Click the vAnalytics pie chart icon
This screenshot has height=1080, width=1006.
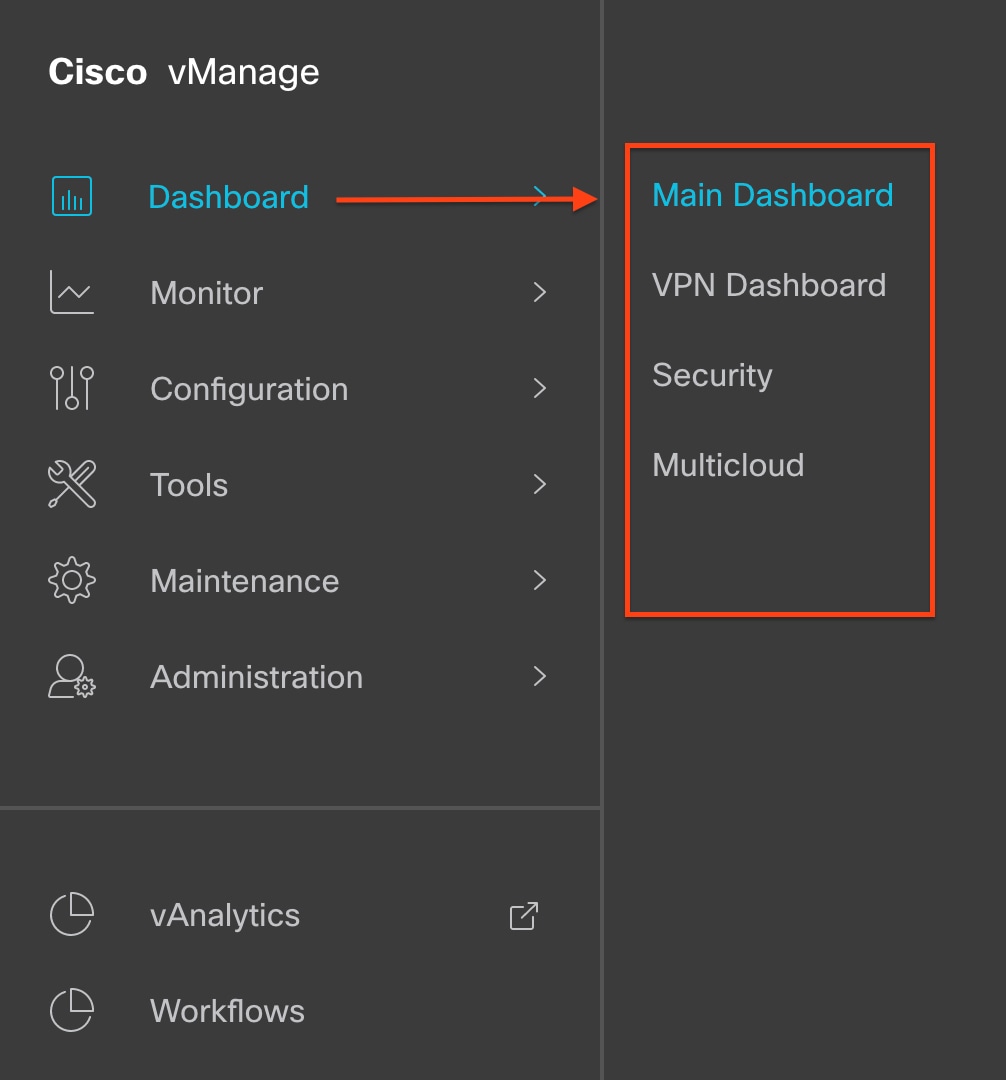(72, 915)
